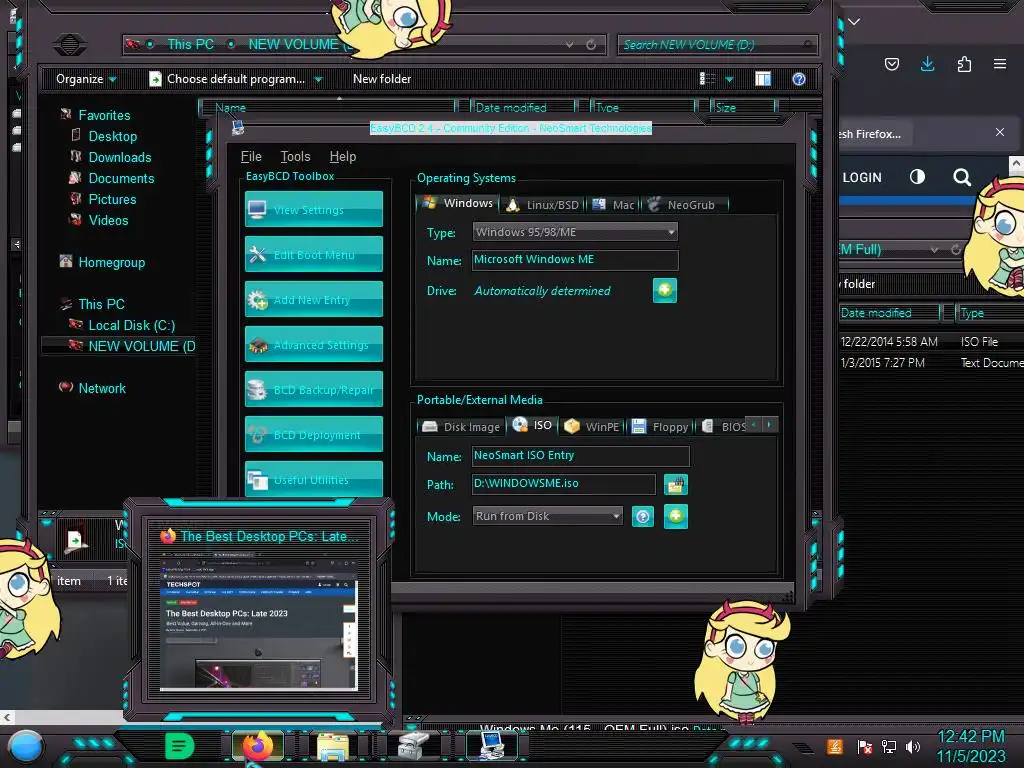Click the mode help info icon
Screen dimensions: 1024x768
tap(643, 517)
